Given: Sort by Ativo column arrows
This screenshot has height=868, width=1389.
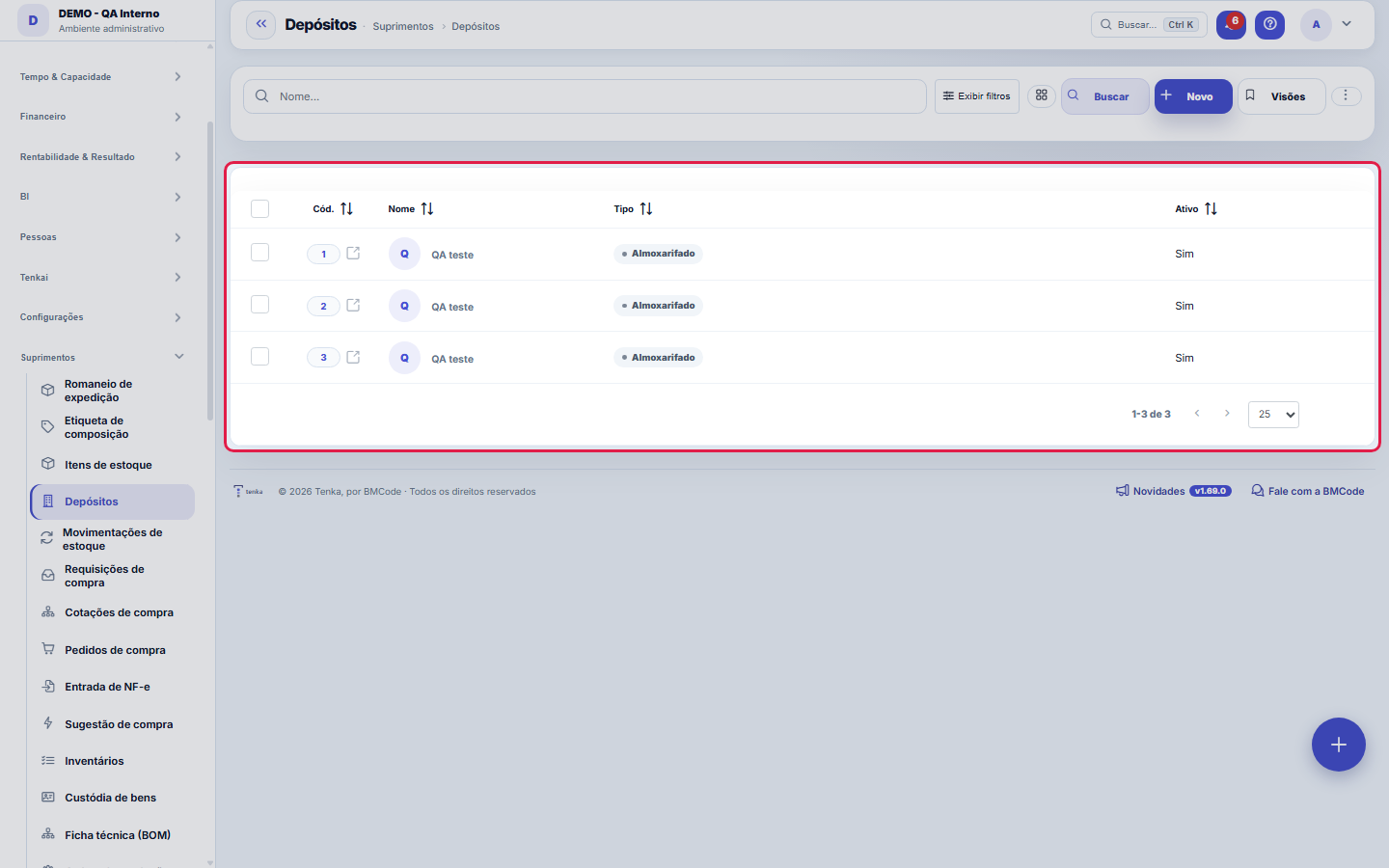Looking at the screenshot, I should [x=1211, y=208].
